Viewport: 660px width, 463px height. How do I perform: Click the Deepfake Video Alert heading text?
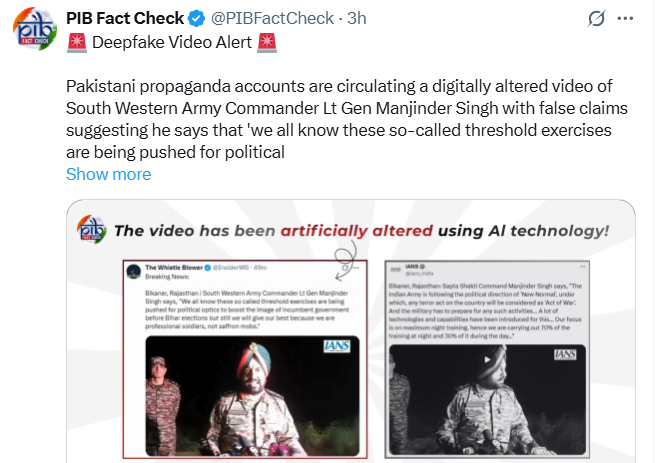point(170,42)
